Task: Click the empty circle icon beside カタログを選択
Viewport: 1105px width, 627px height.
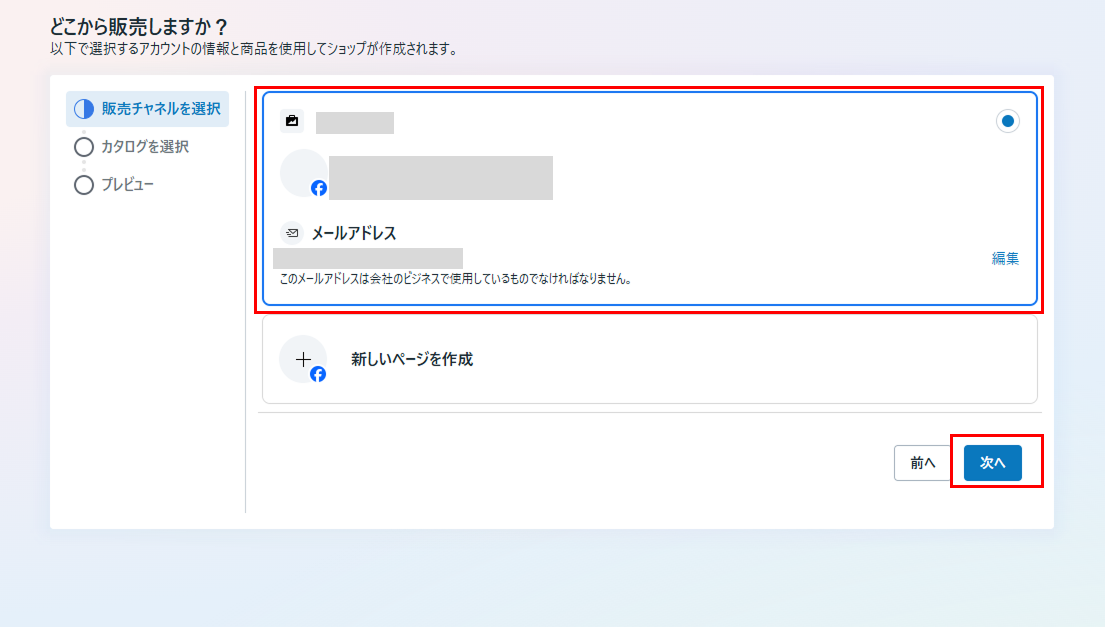Action: (x=84, y=147)
